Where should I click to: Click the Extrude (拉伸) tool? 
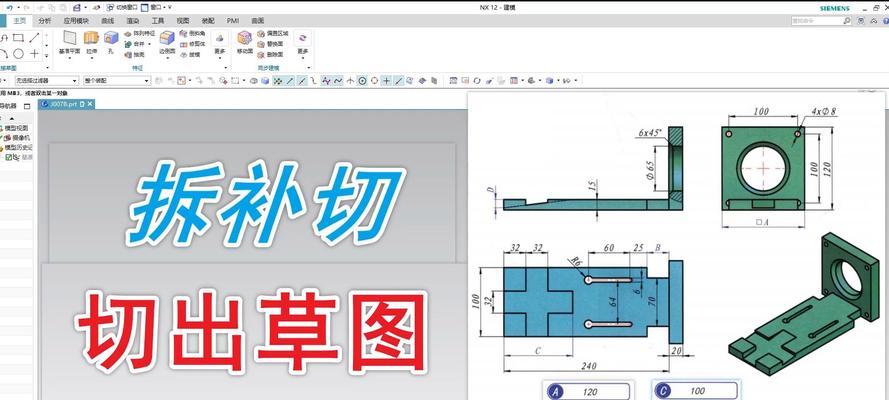[x=91, y=42]
